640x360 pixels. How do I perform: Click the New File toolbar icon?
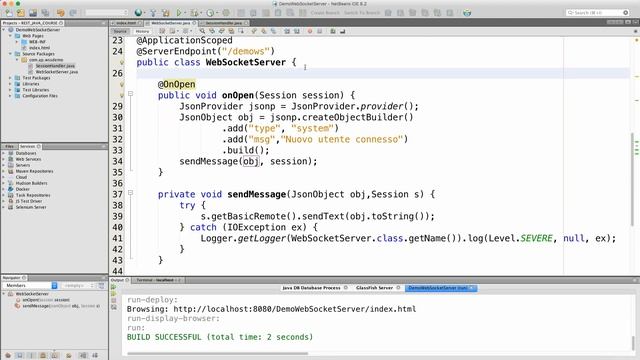(x=8, y=13)
